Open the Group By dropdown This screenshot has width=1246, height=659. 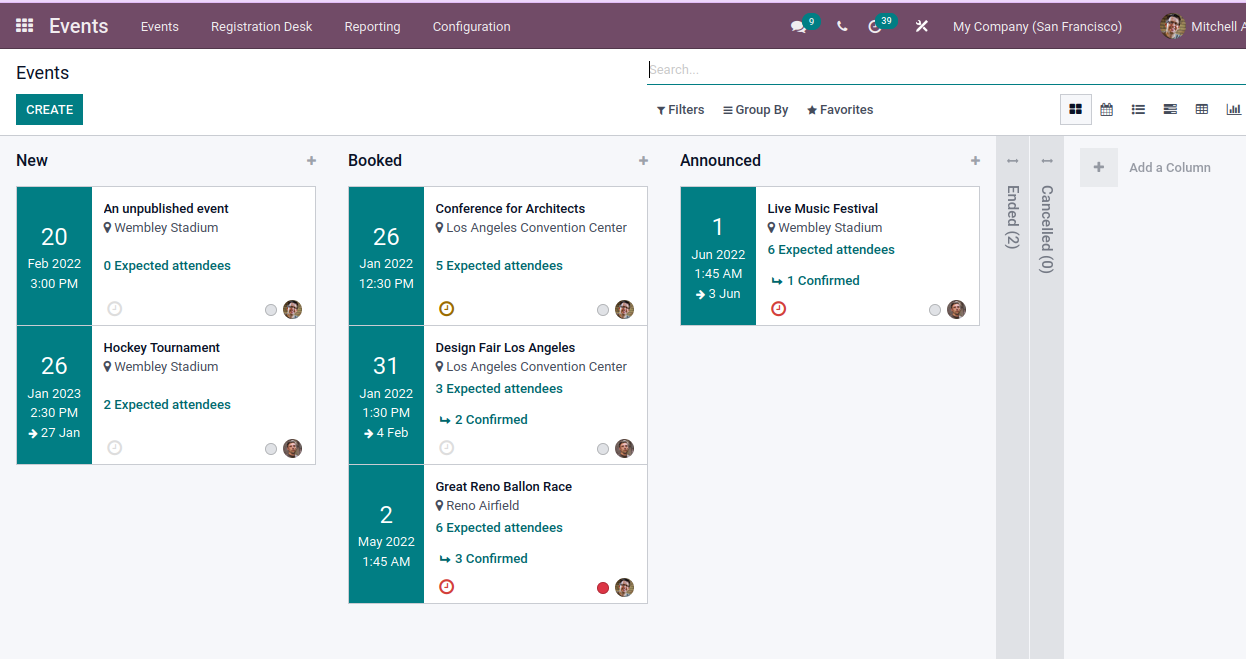(x=756, y=110)
